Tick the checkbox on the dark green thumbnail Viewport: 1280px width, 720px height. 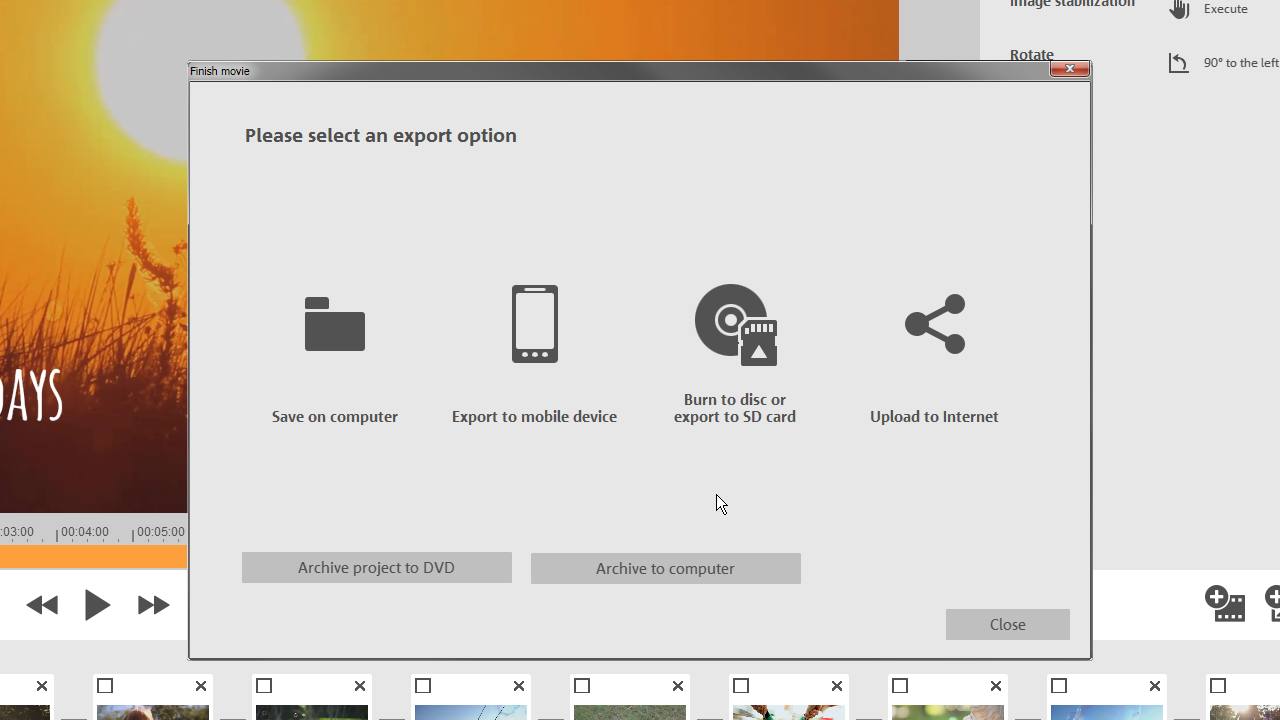click(264, 686)
